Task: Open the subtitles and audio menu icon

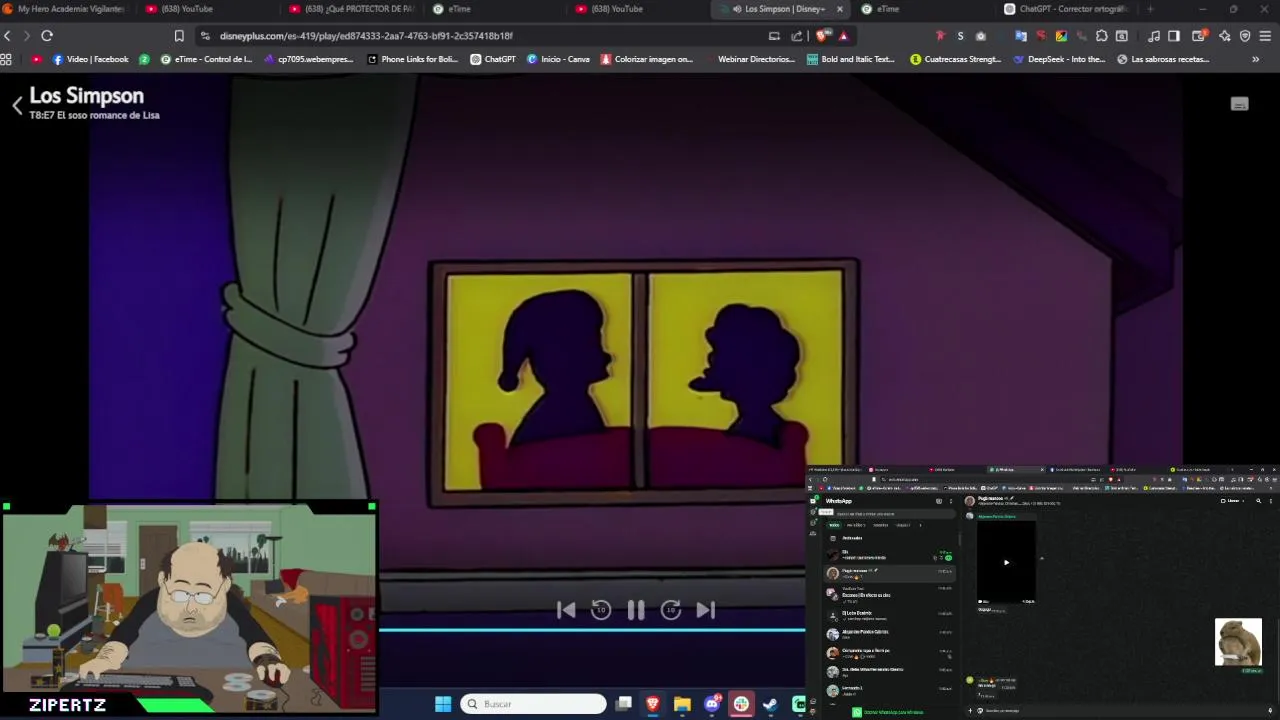Action: (1239, 104)
